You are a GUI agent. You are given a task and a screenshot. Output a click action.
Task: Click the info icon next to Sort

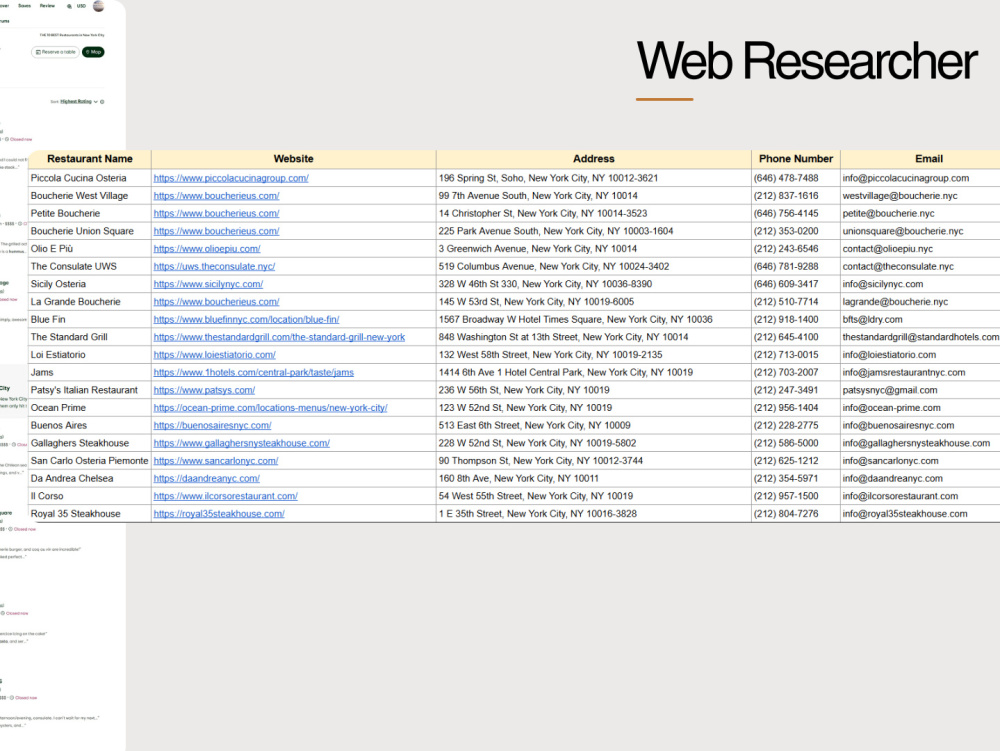pyautogui.click(x=102, y=102)
